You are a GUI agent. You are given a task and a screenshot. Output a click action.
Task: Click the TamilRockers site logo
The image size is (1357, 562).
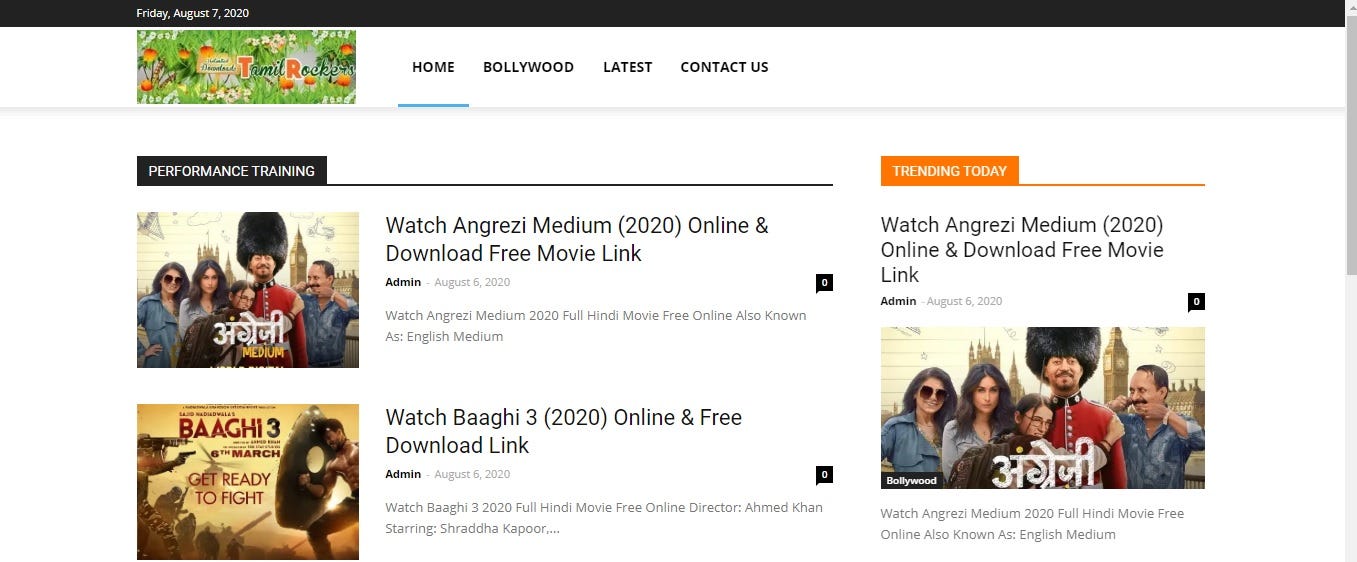246,67
